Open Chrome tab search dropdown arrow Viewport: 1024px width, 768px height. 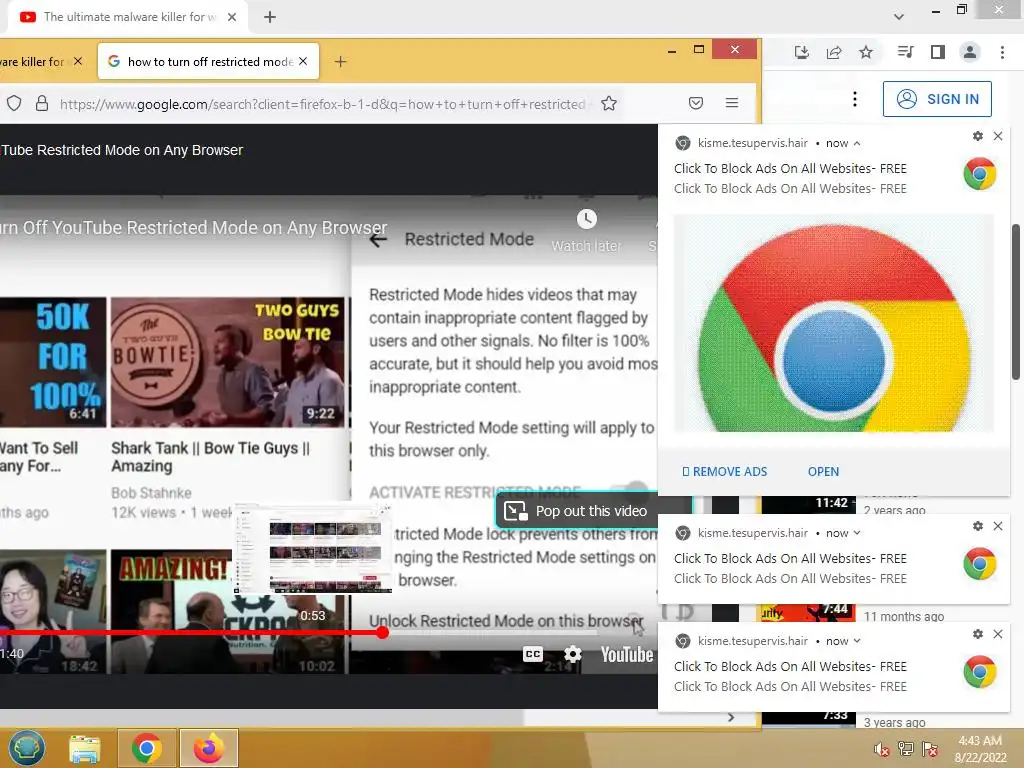coord(899,17)
